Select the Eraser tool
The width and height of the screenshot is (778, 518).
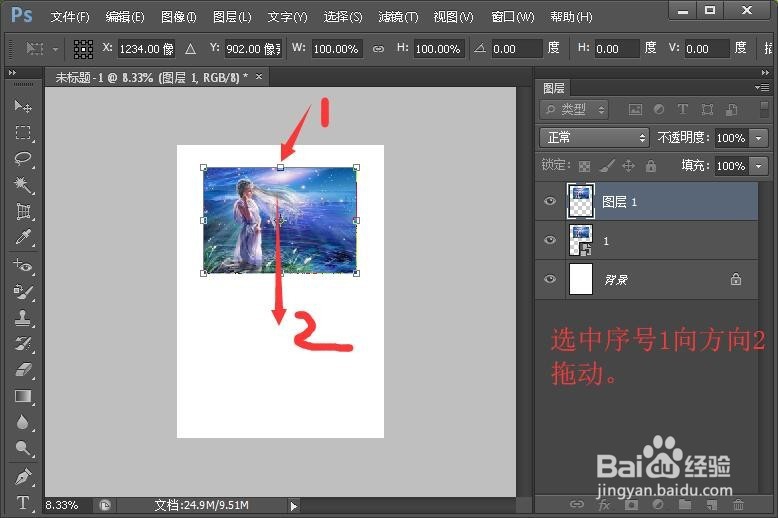pos(22,370)
